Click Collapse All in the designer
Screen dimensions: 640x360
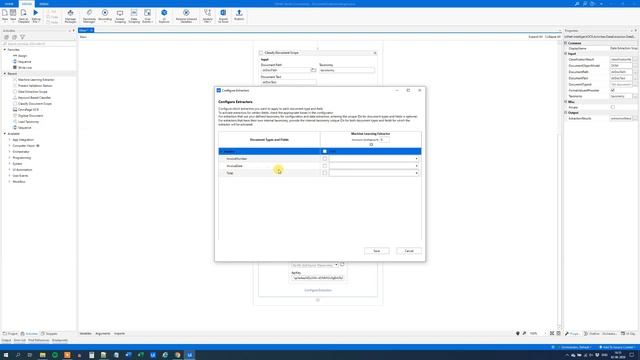[x=553, y=37]
